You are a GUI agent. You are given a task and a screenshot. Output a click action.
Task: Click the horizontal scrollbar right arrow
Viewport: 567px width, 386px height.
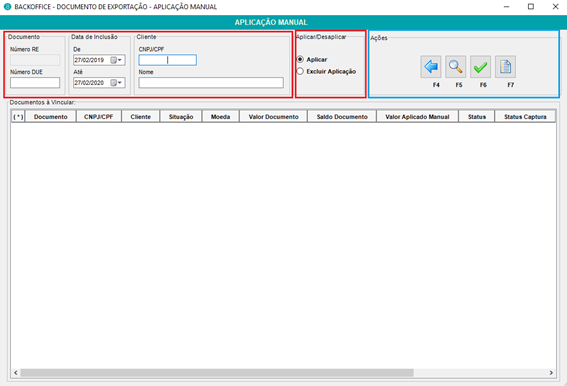click(x=551, y=373)
